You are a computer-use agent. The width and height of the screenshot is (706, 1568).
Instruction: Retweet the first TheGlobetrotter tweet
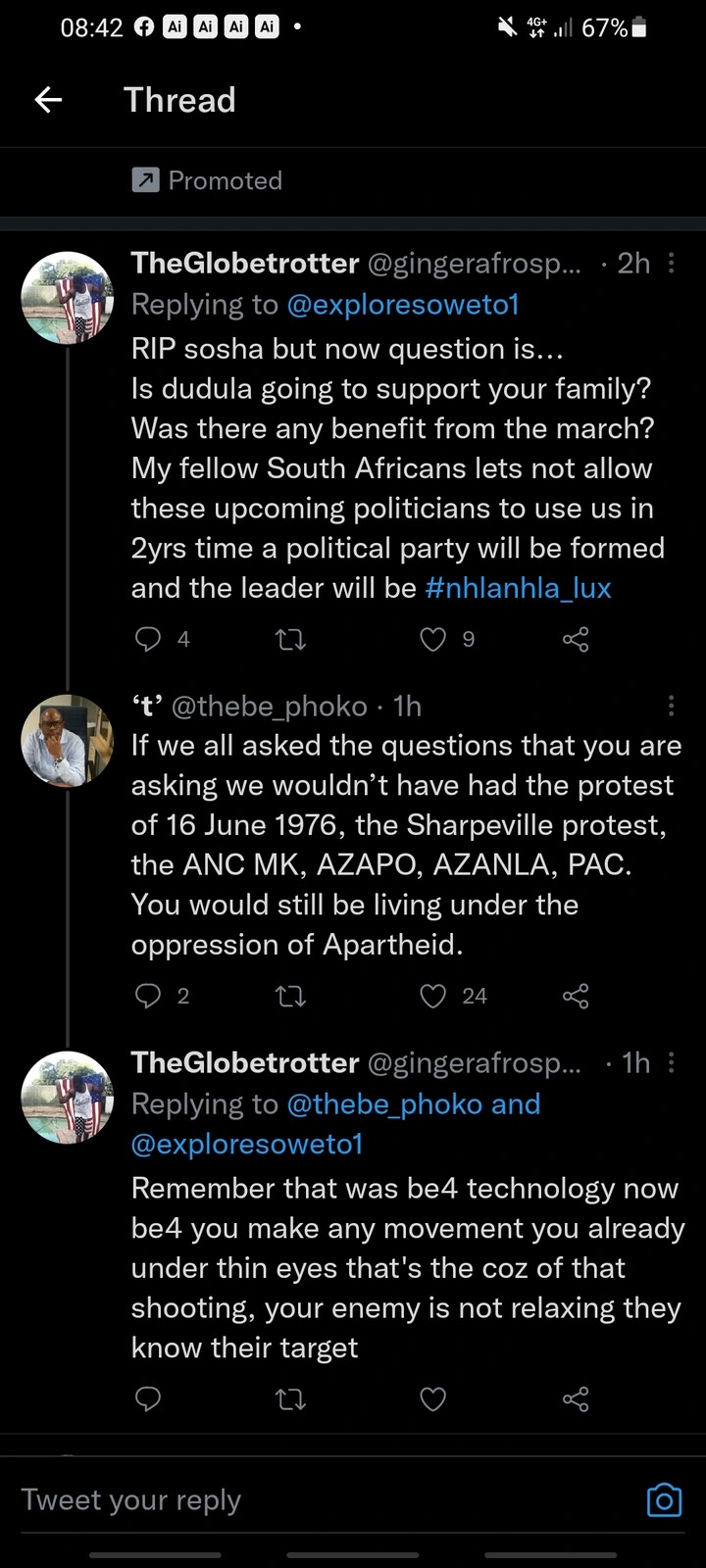pos(291,640)
